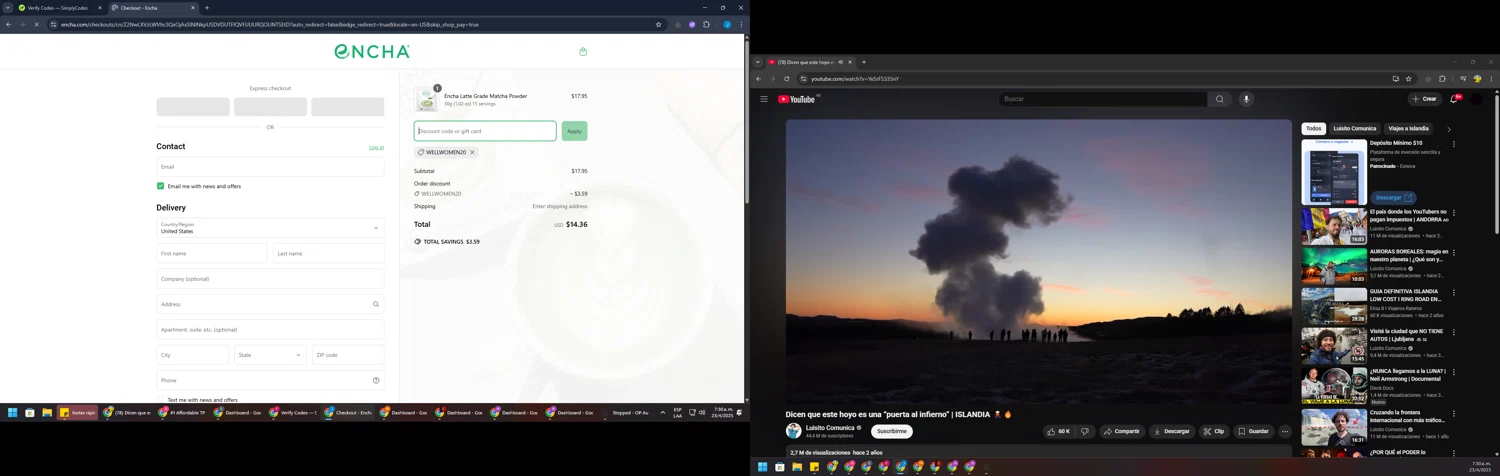Open Chrome menu in Encha browser window
Image resolution: width=1500 pixels, height=476 pixels.
coord(741,24)
